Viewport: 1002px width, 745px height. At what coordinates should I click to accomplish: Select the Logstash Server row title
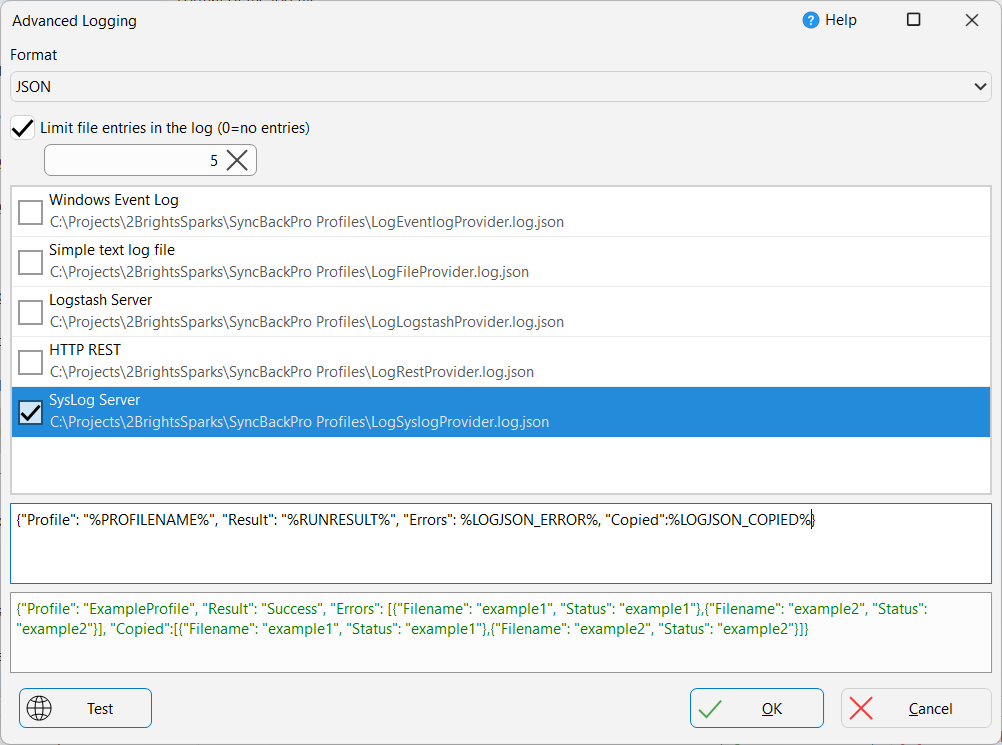tap(100, 300)
